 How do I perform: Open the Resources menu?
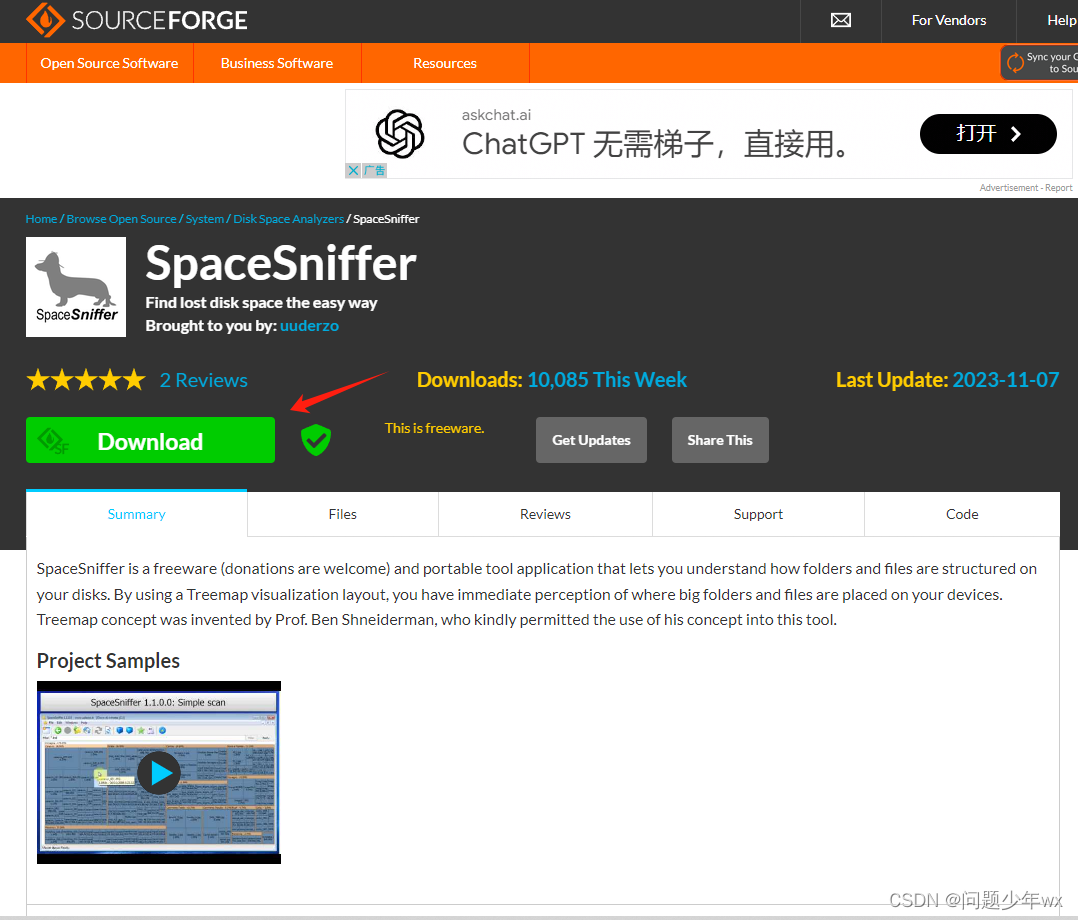click(445, 63)
